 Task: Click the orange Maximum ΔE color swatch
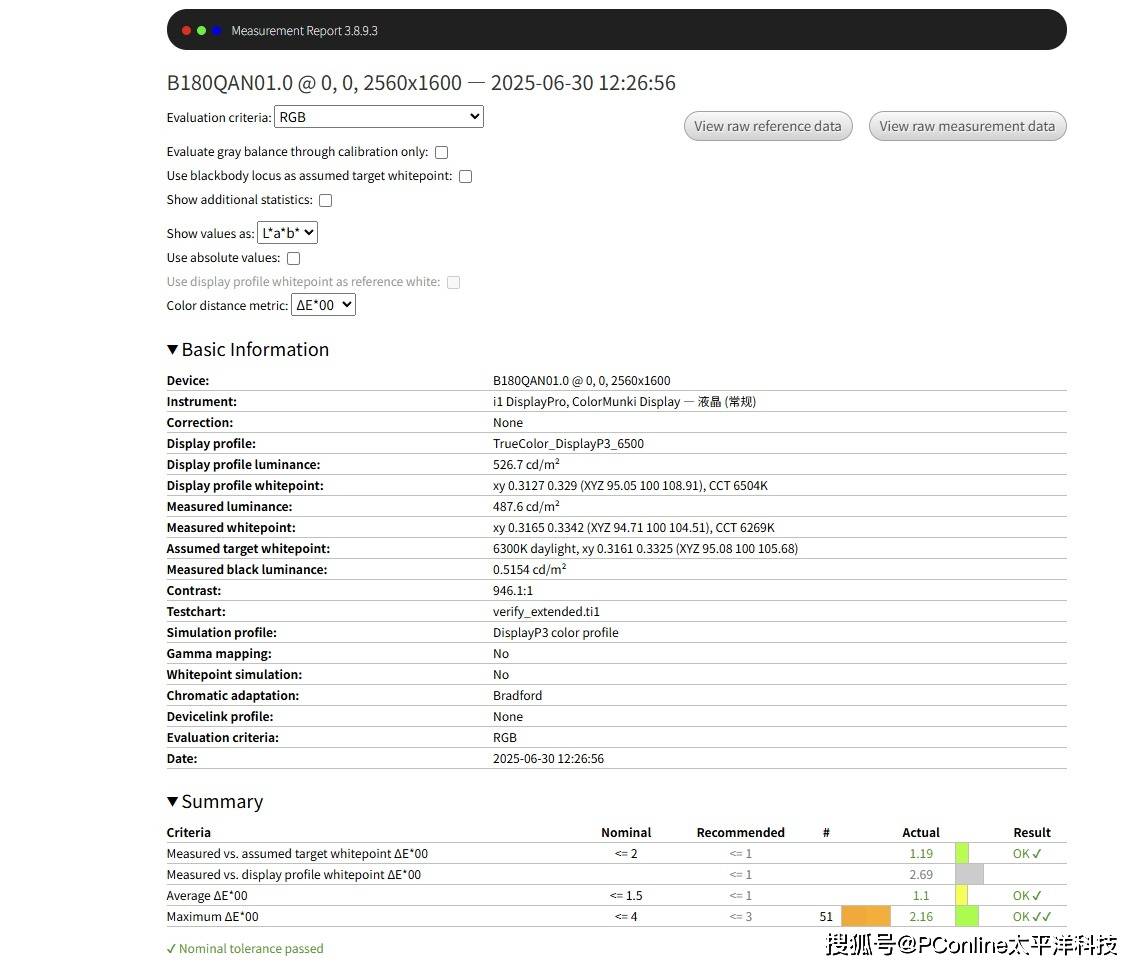(865, 917)
